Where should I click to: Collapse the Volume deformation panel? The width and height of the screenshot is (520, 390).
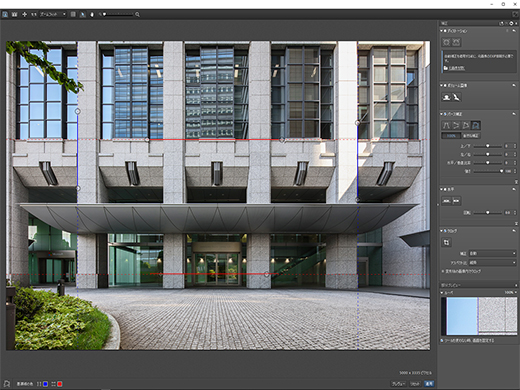point(442,85)
